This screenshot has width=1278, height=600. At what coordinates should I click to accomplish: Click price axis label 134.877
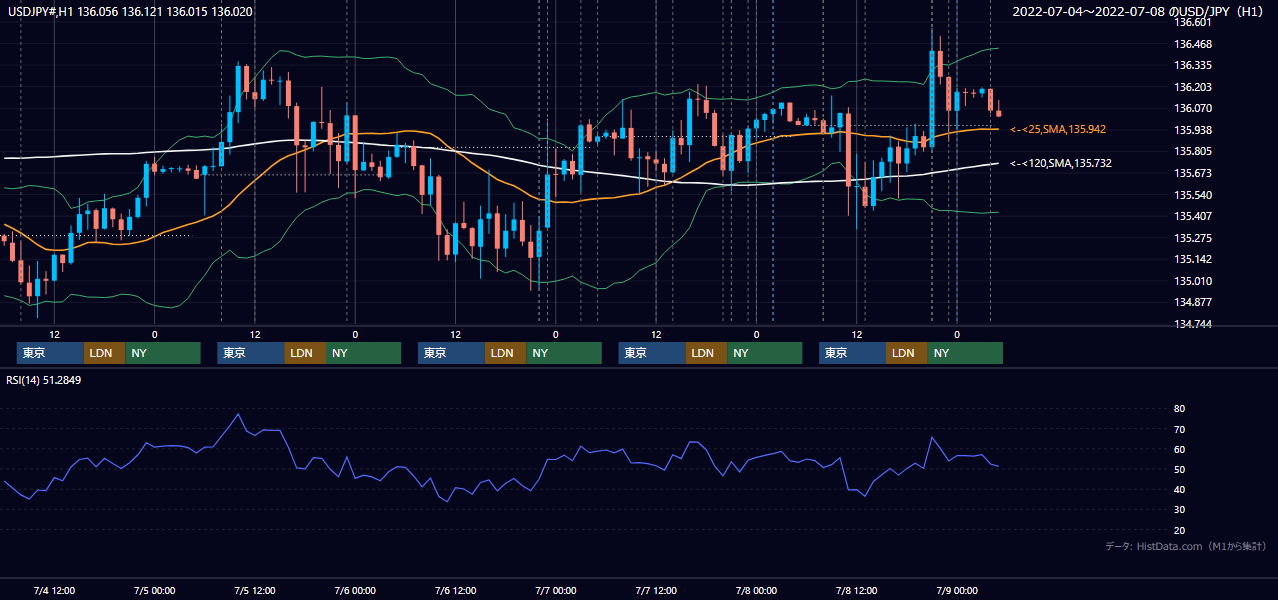click(x=1195, y=302)
